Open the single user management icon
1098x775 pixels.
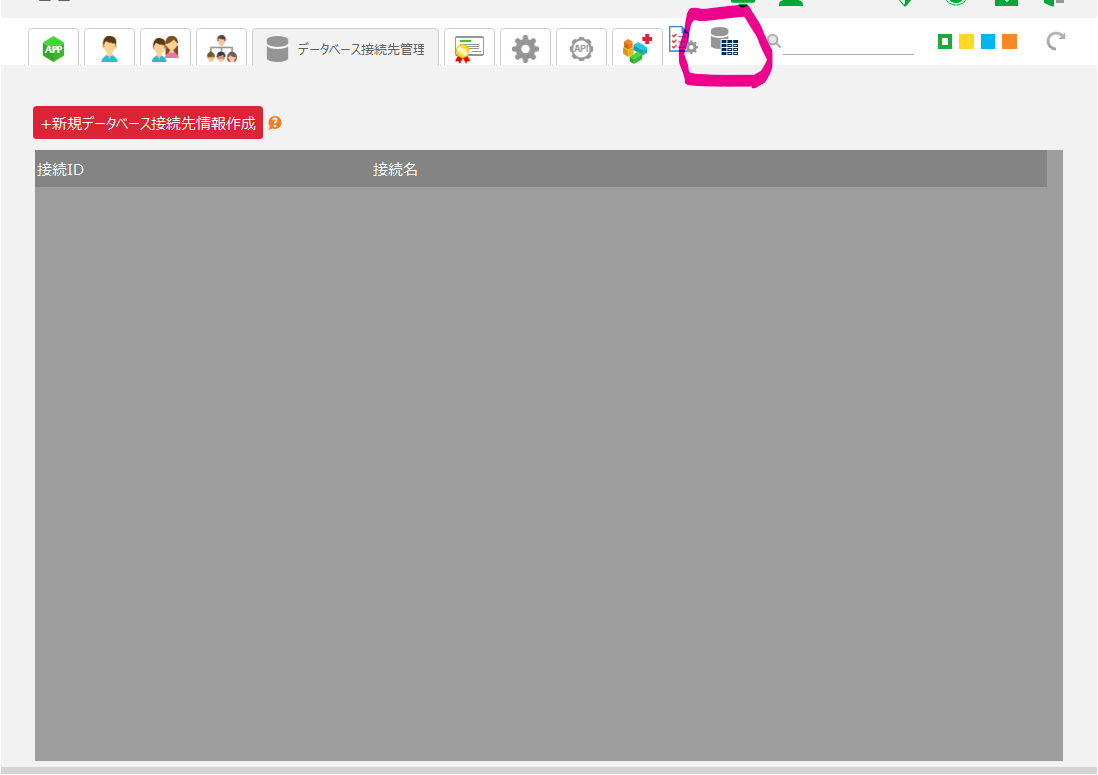pyautogui.click(x=109, y=48)
